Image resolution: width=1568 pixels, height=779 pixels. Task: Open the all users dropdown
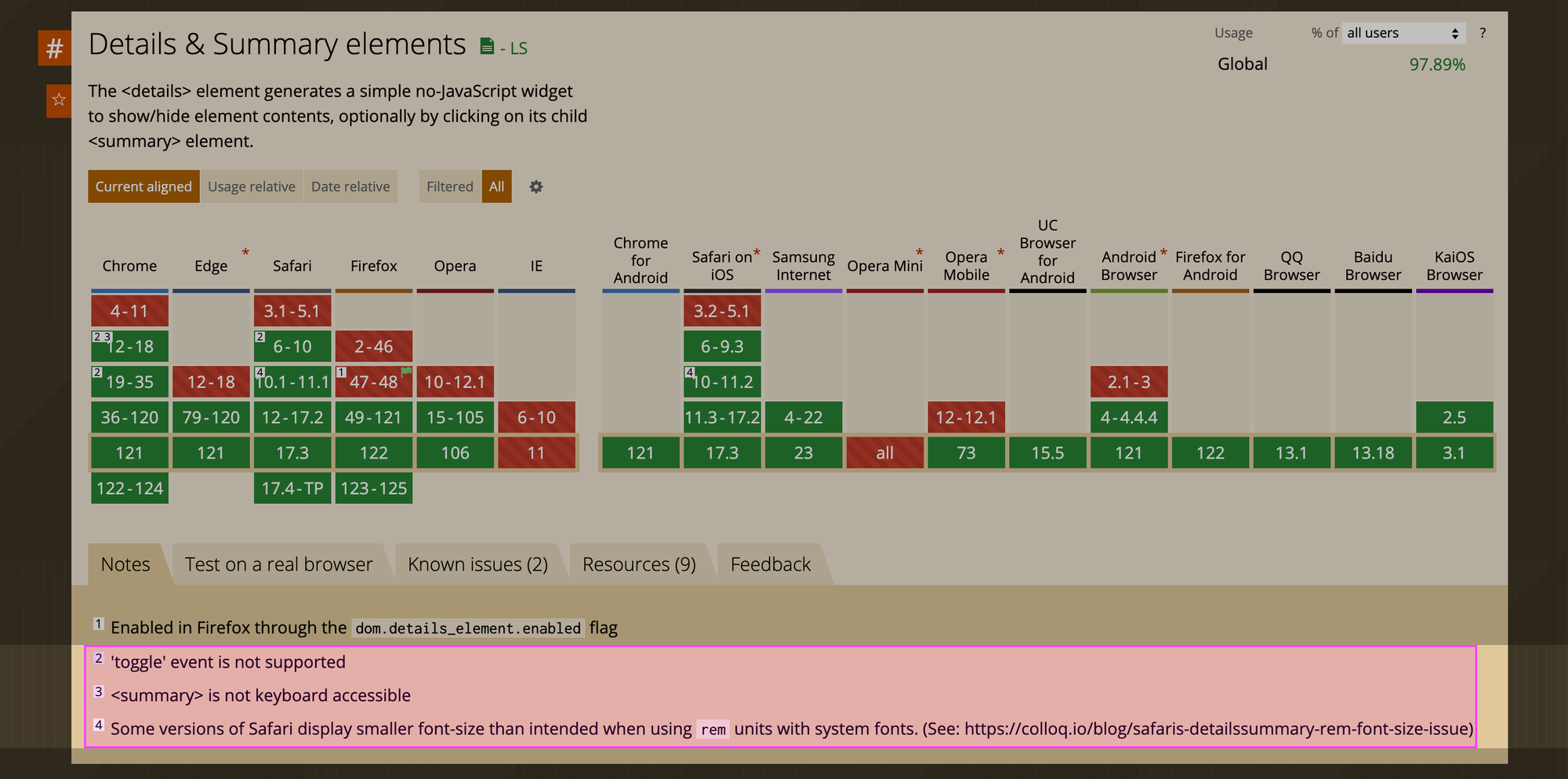tap(1403, 33)
